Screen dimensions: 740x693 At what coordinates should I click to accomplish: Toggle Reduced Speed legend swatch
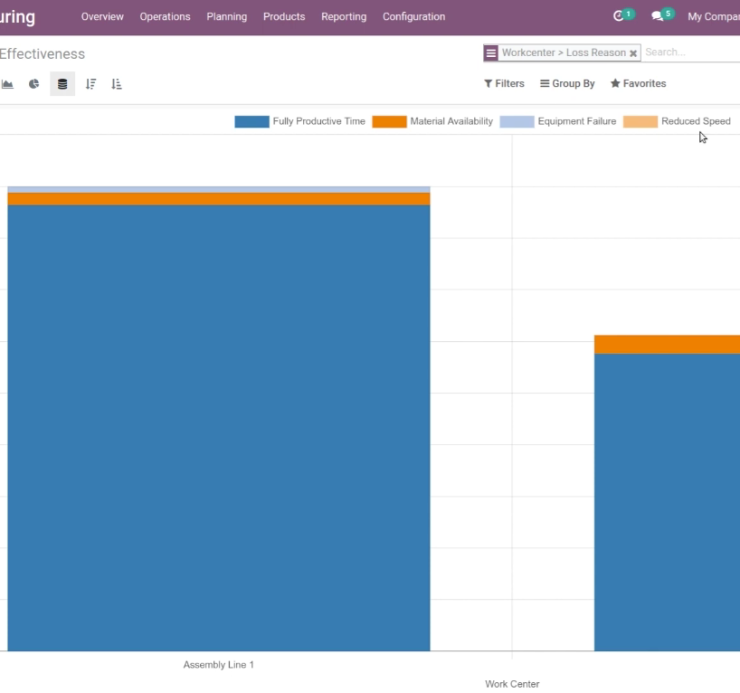click(x=640, y=122)
